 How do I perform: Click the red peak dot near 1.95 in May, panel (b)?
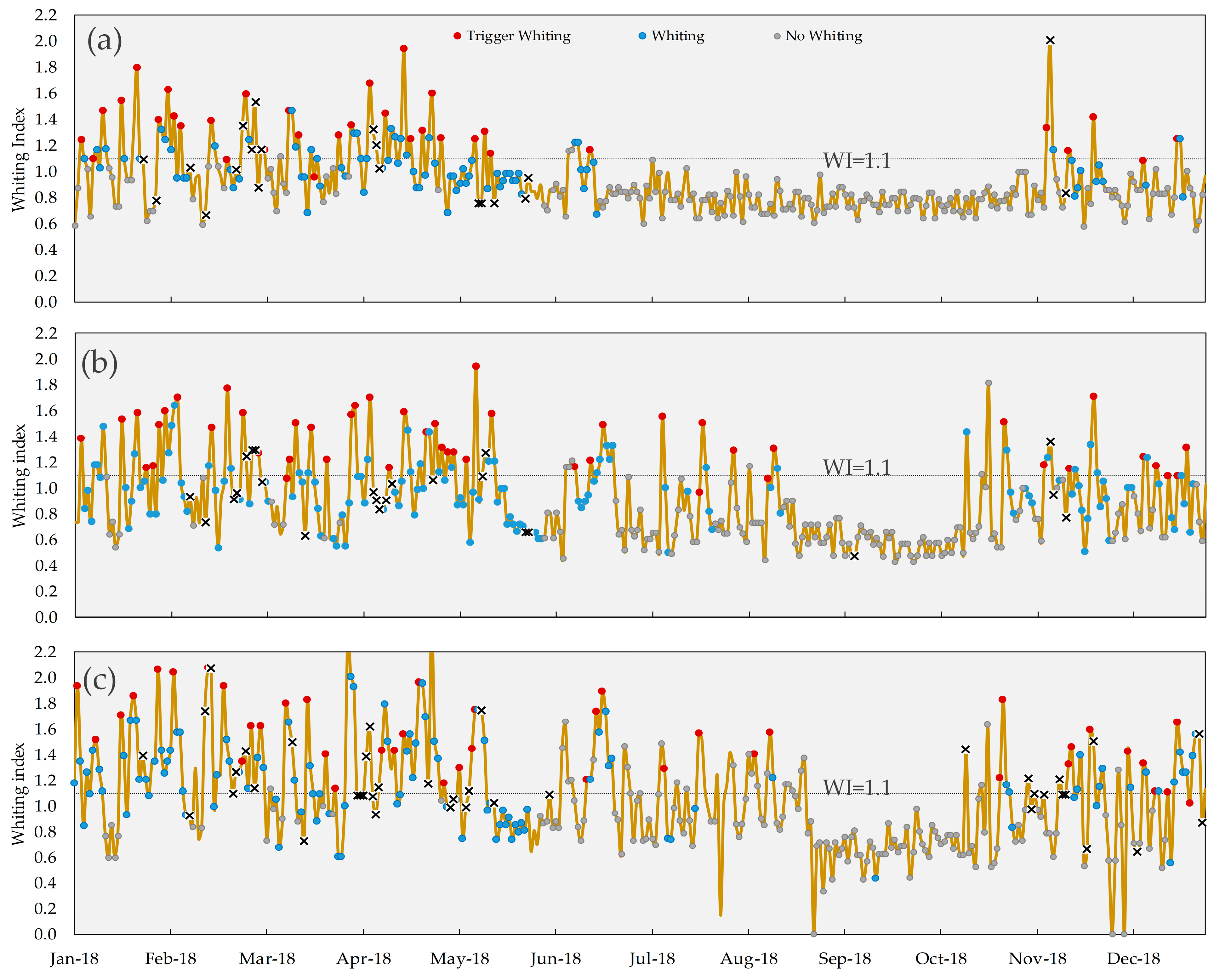click(476, 366)
